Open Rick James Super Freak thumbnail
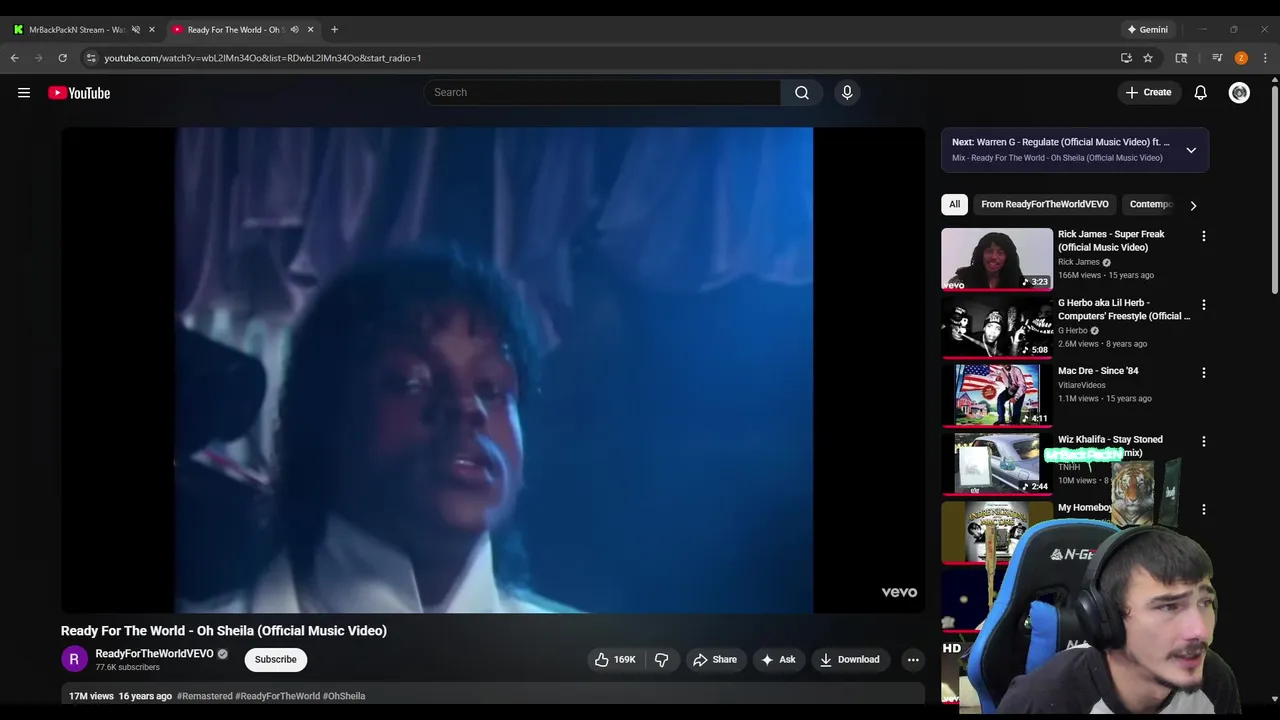1280x720 pixels. pyautogui.click(x=997, y=259)
